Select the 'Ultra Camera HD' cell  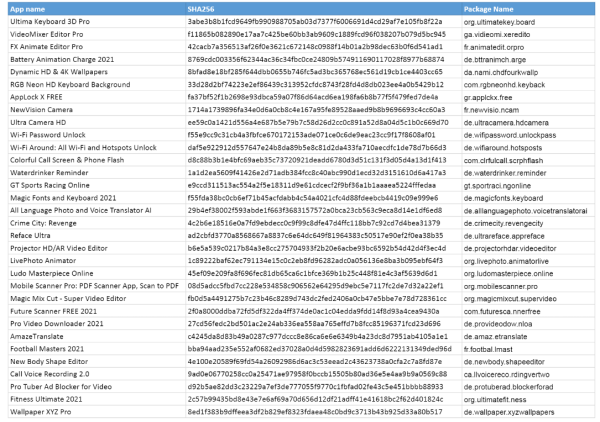click(x=96, y=122)
